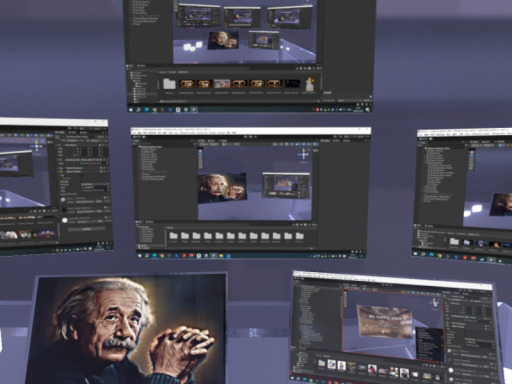The height and width of the screenshot is (384, 512).
Task: Open File Explorer from the center window taskbar
Action: 221,256
